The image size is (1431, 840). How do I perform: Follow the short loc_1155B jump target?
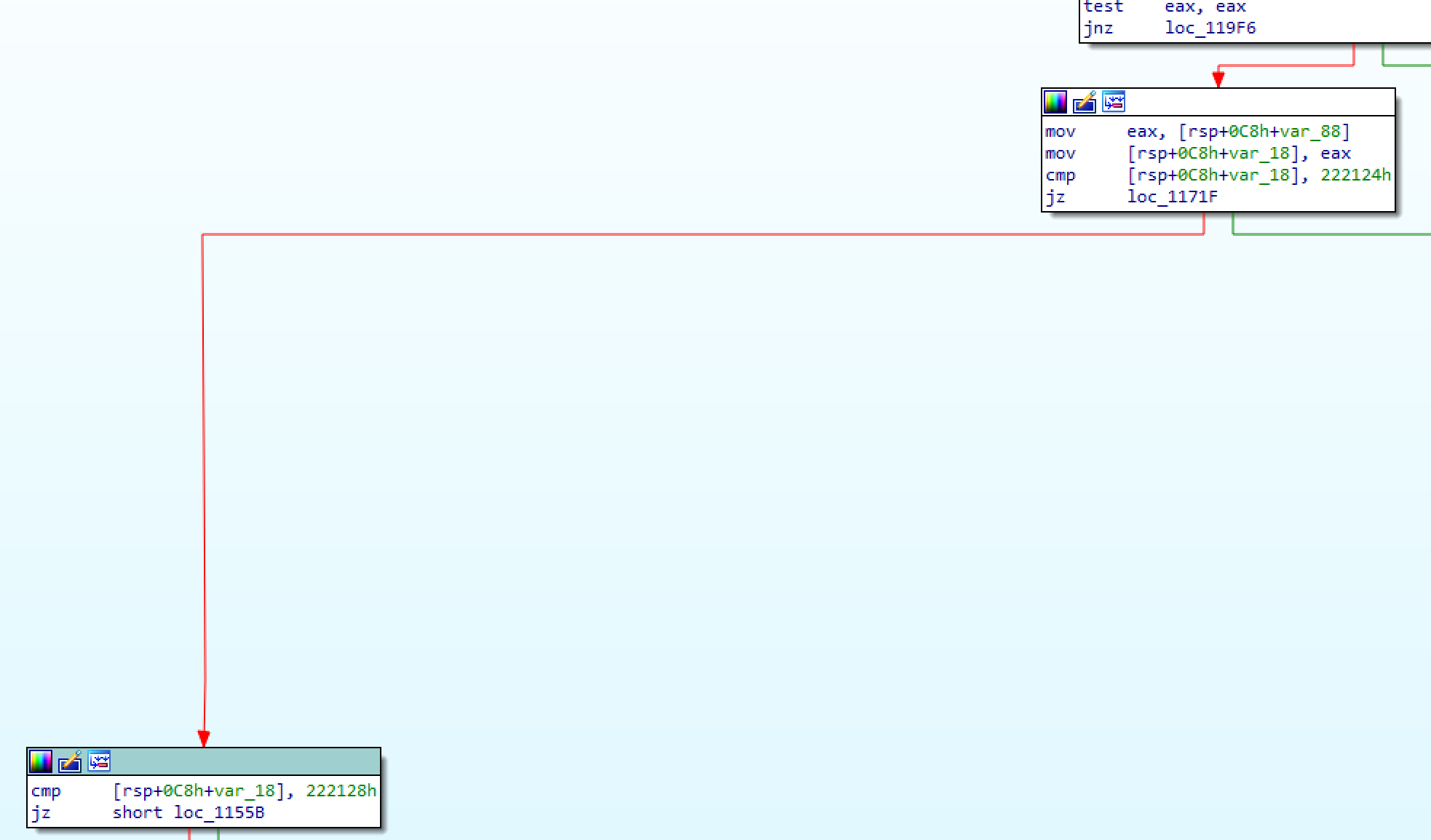218,812
